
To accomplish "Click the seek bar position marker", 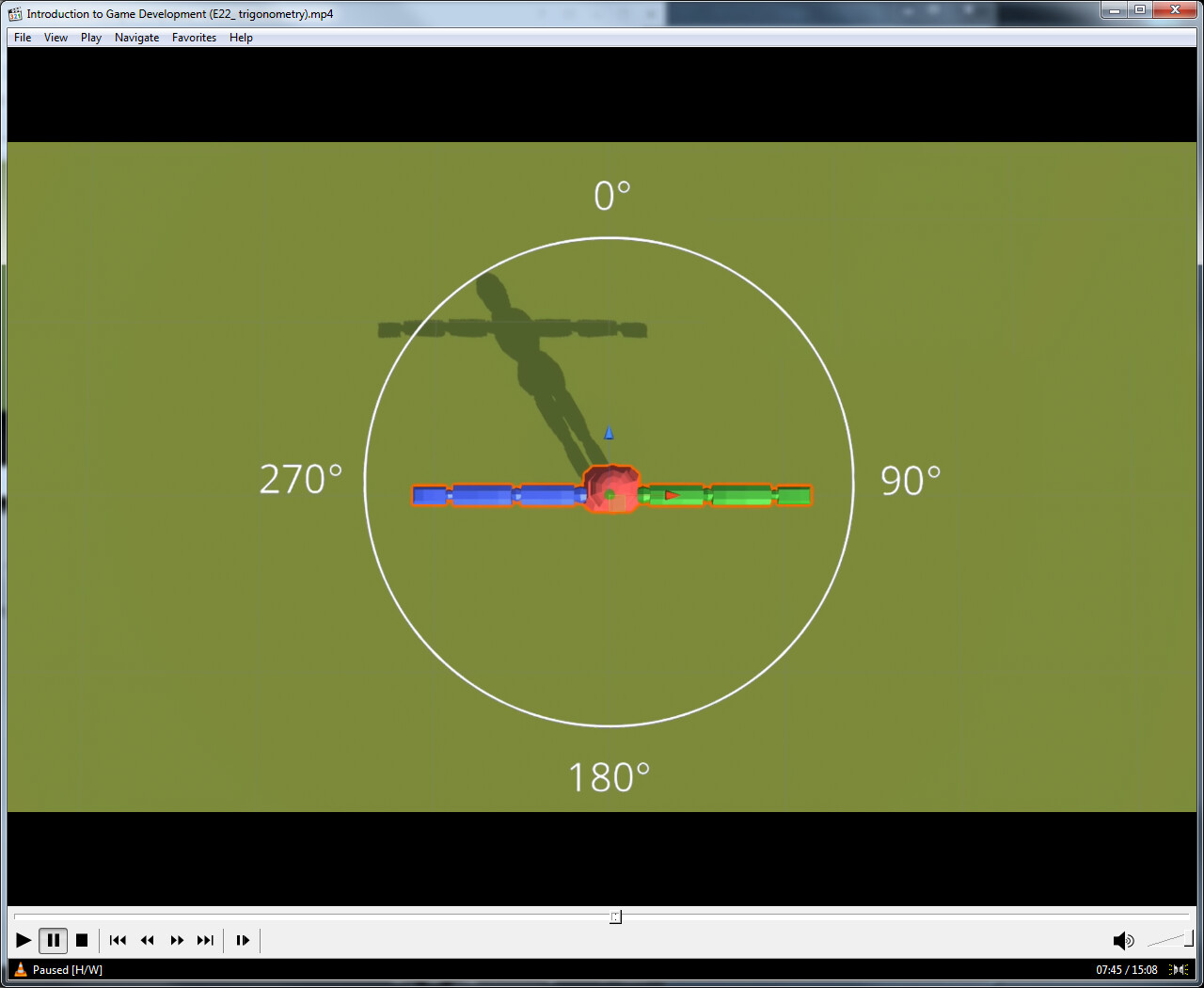I will coord(615,916).
